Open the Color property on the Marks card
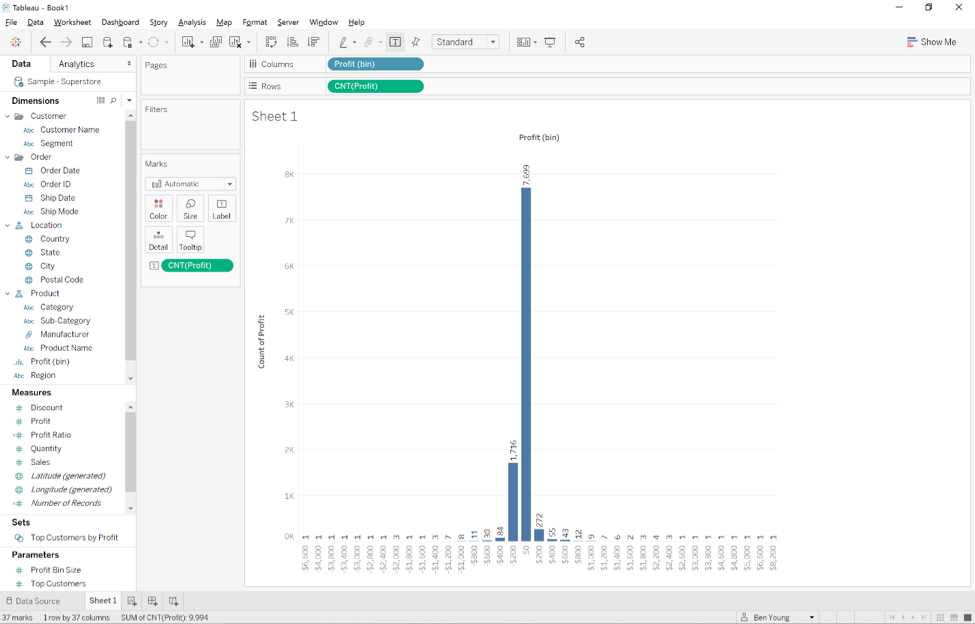975x624 pixels. coord(158,208)
